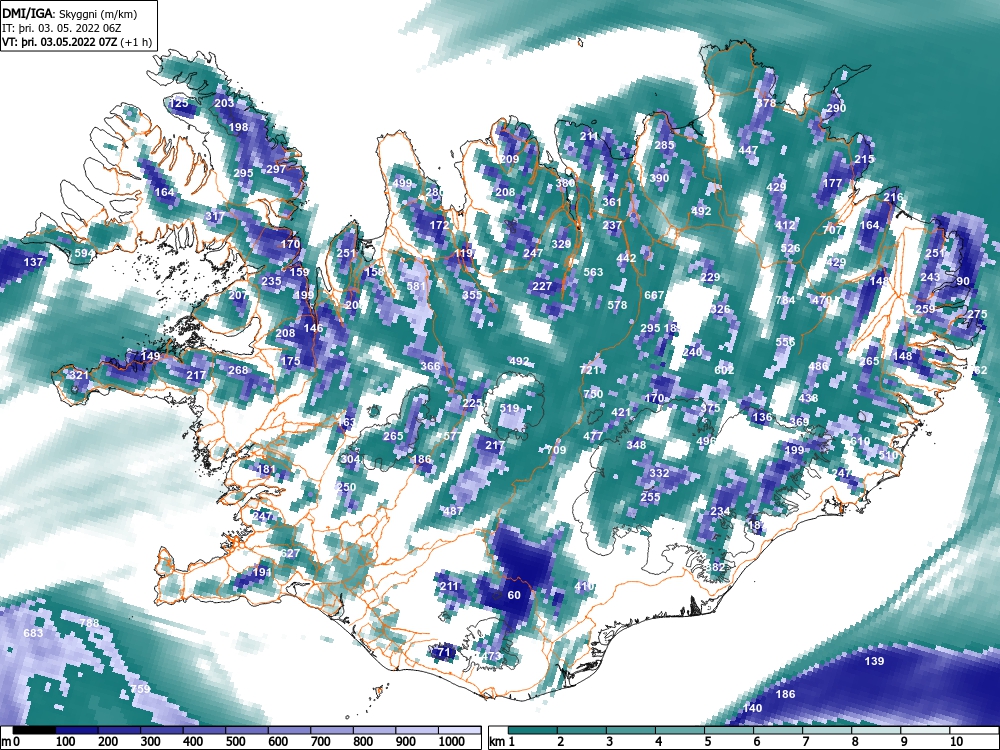
Task: Click the map value '321'
Action: [78, 375]
